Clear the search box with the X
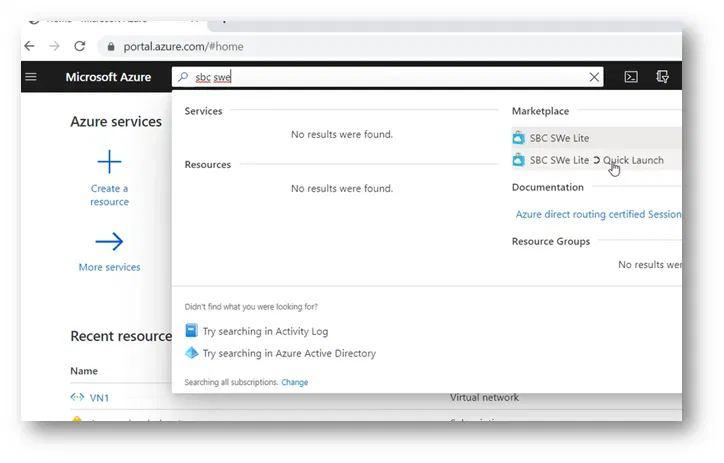The height and width of the screenshot is (463, 724). click(595, 77)
